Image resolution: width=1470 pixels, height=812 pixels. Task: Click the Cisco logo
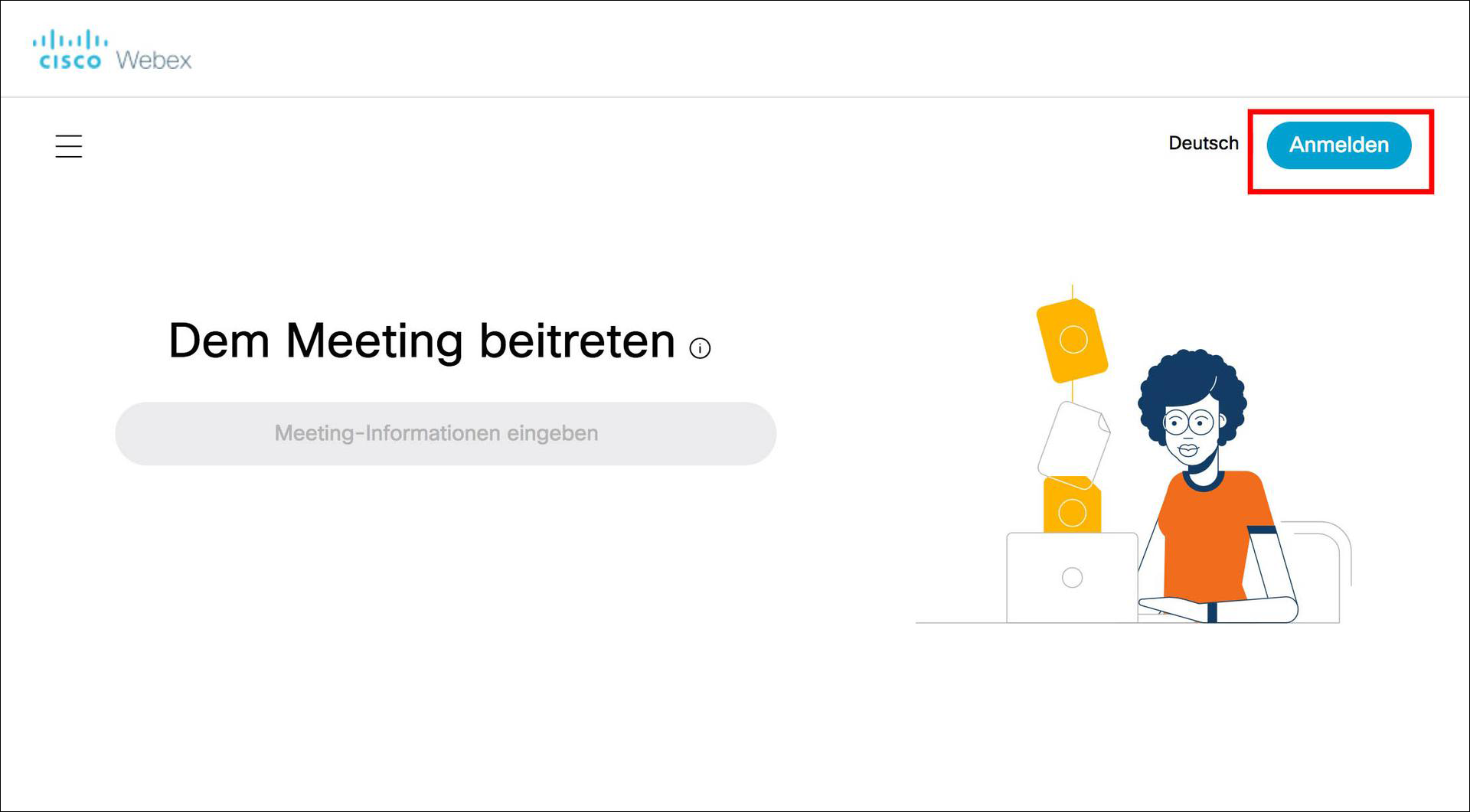[x=70, y=51]
